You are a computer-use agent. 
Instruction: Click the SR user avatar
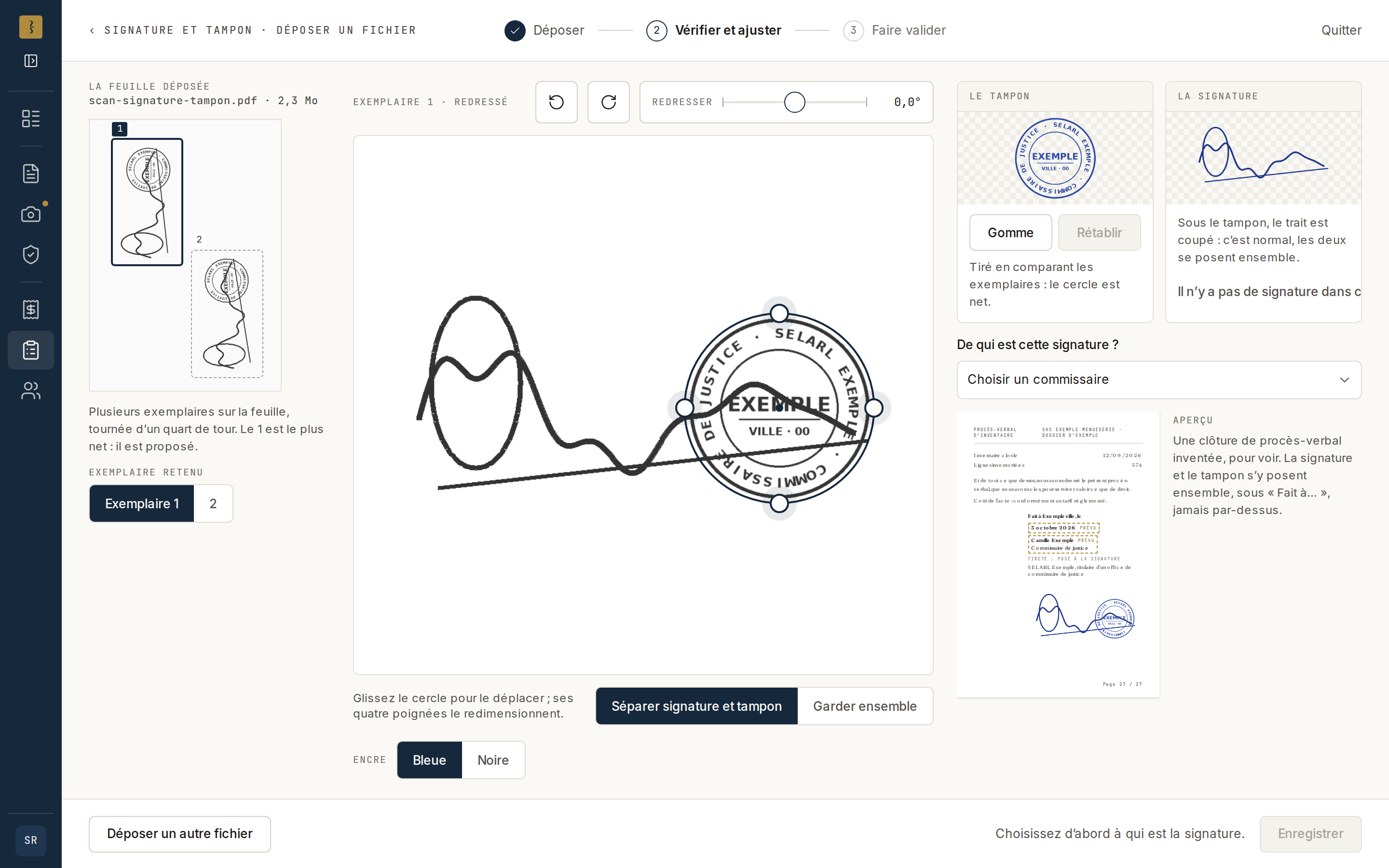[x=30, y=841]
